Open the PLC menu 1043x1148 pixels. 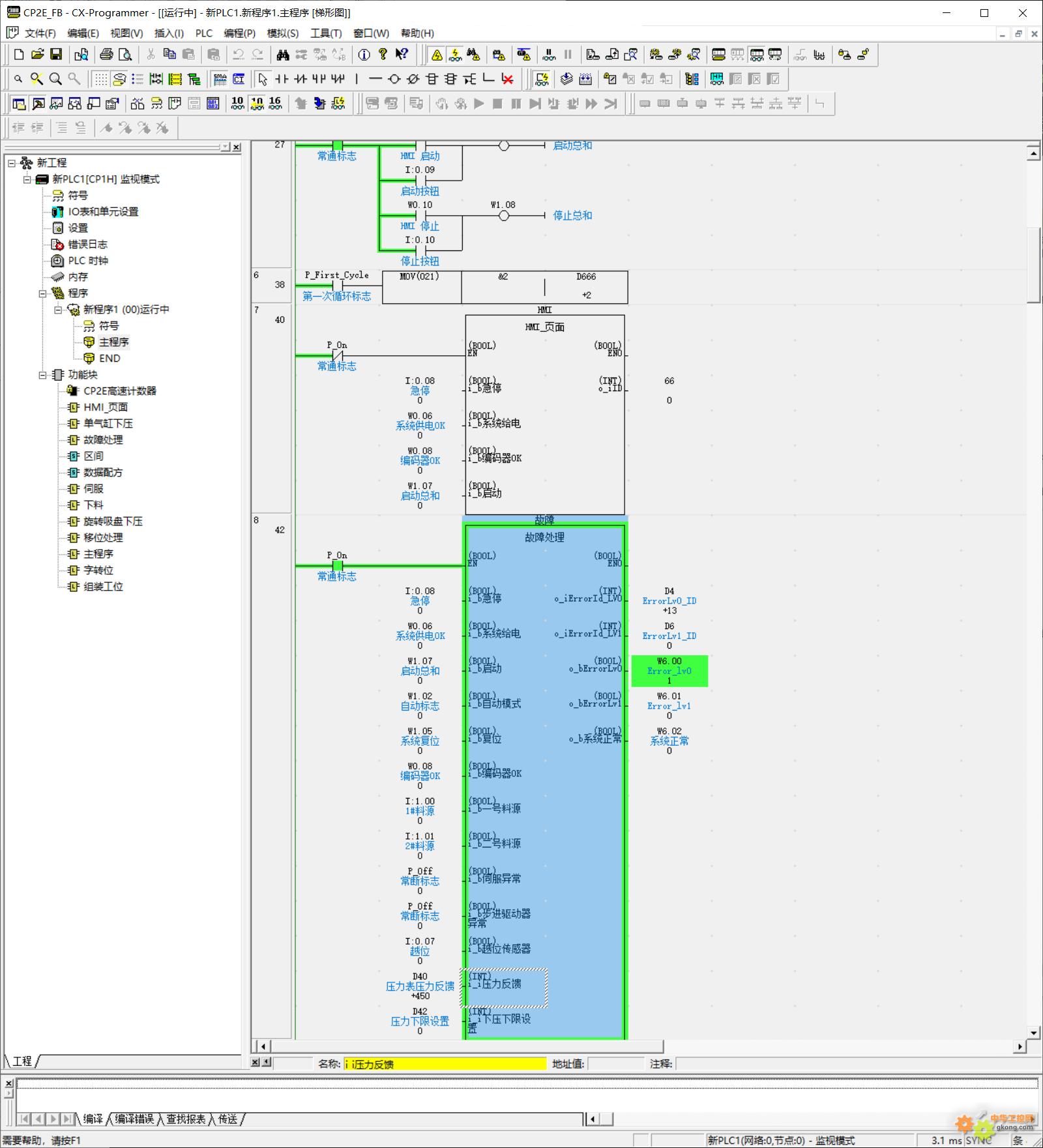[x=204, y=33]
